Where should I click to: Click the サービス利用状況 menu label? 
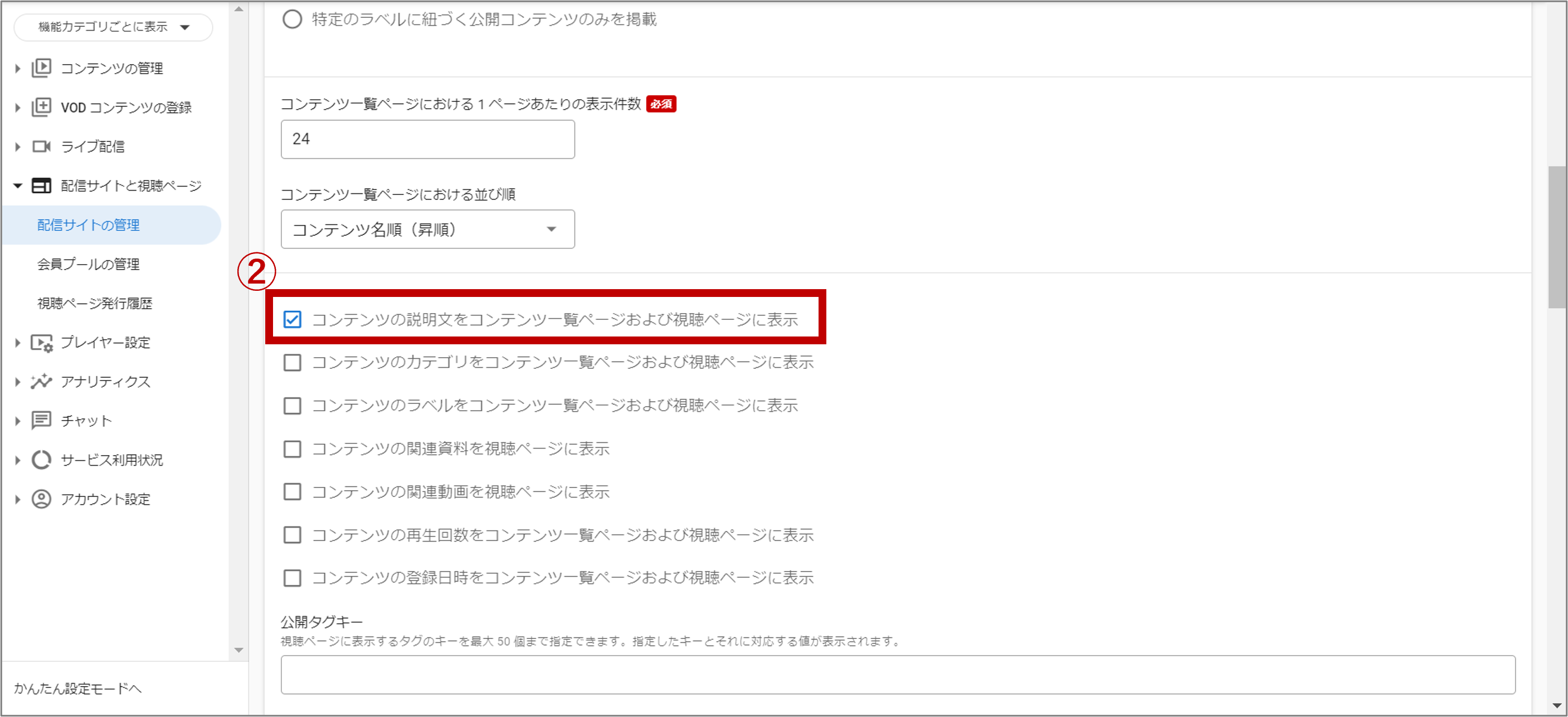click(x=112, y=460)
